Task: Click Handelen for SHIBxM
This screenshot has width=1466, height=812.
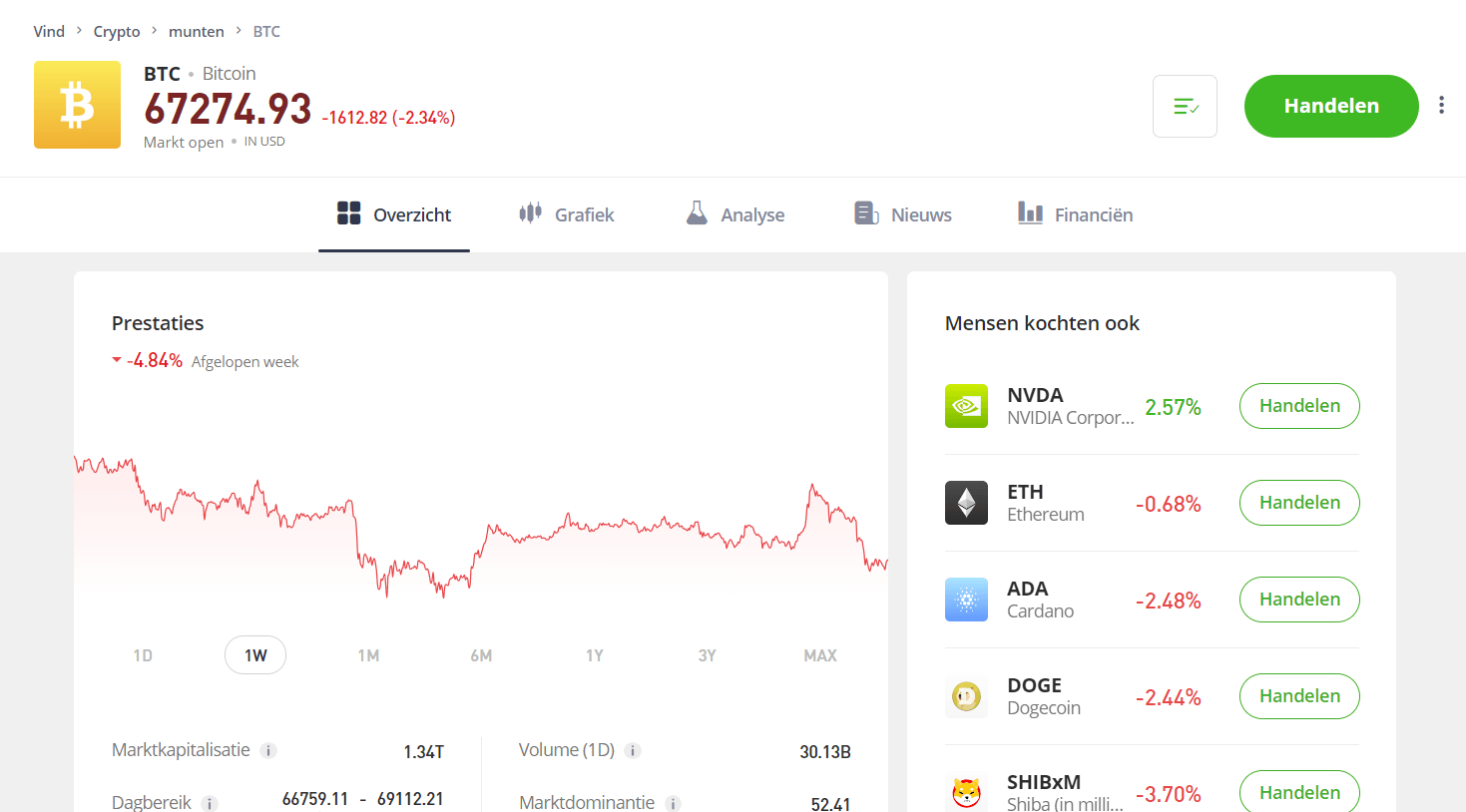Action: coord(1299,792)
